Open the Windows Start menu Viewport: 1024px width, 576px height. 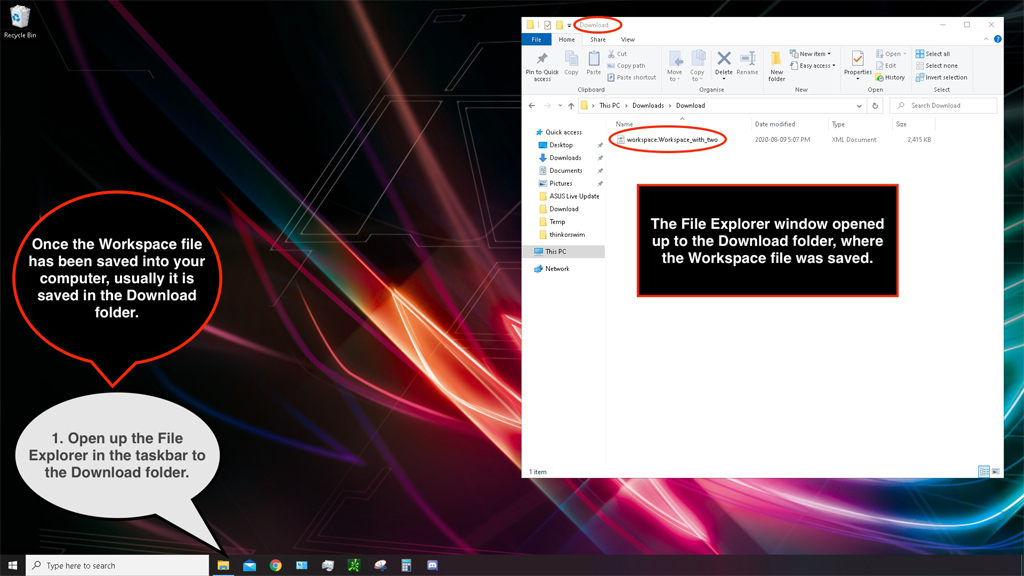[12, 566]
